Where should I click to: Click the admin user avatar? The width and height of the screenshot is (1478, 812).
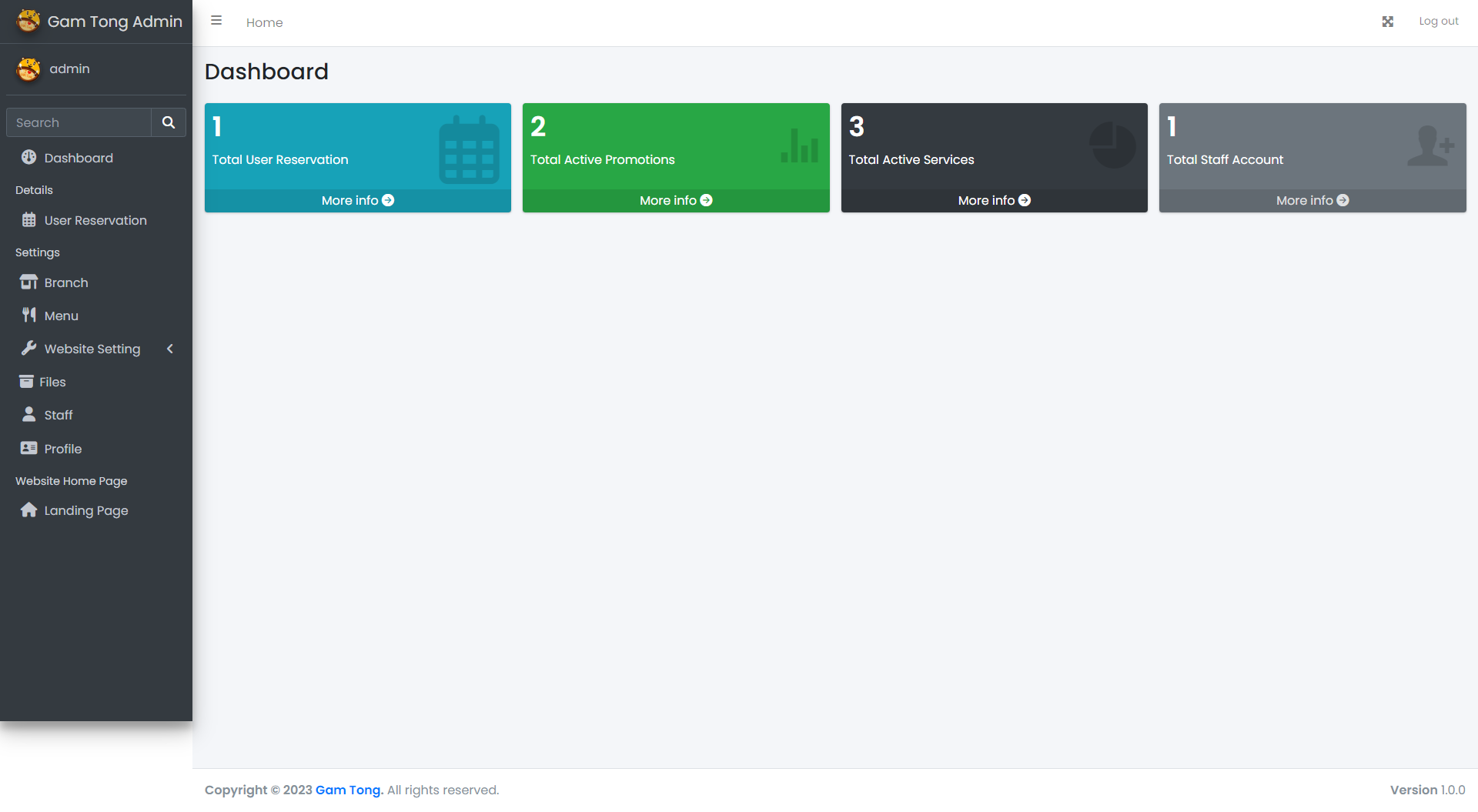(x=28, y=69)
